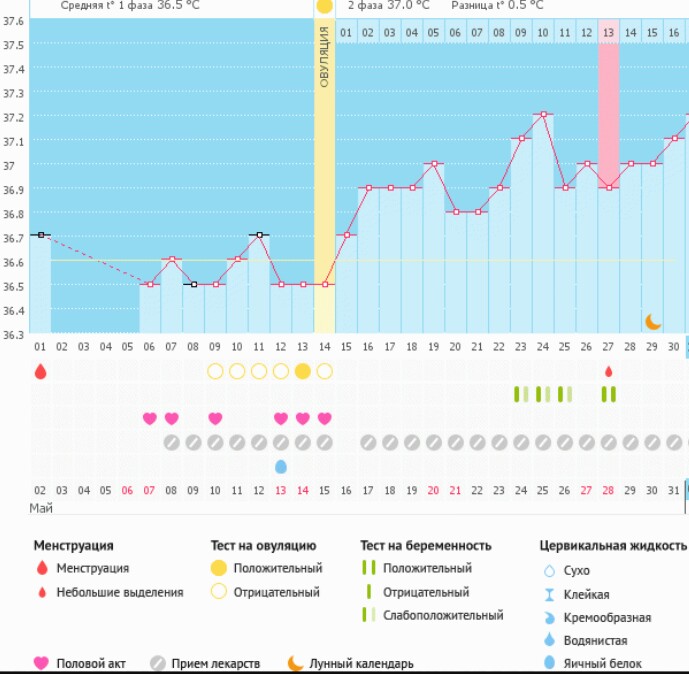Click the pink highlighted phase day 13 header
689x674 pixels.
608,33
